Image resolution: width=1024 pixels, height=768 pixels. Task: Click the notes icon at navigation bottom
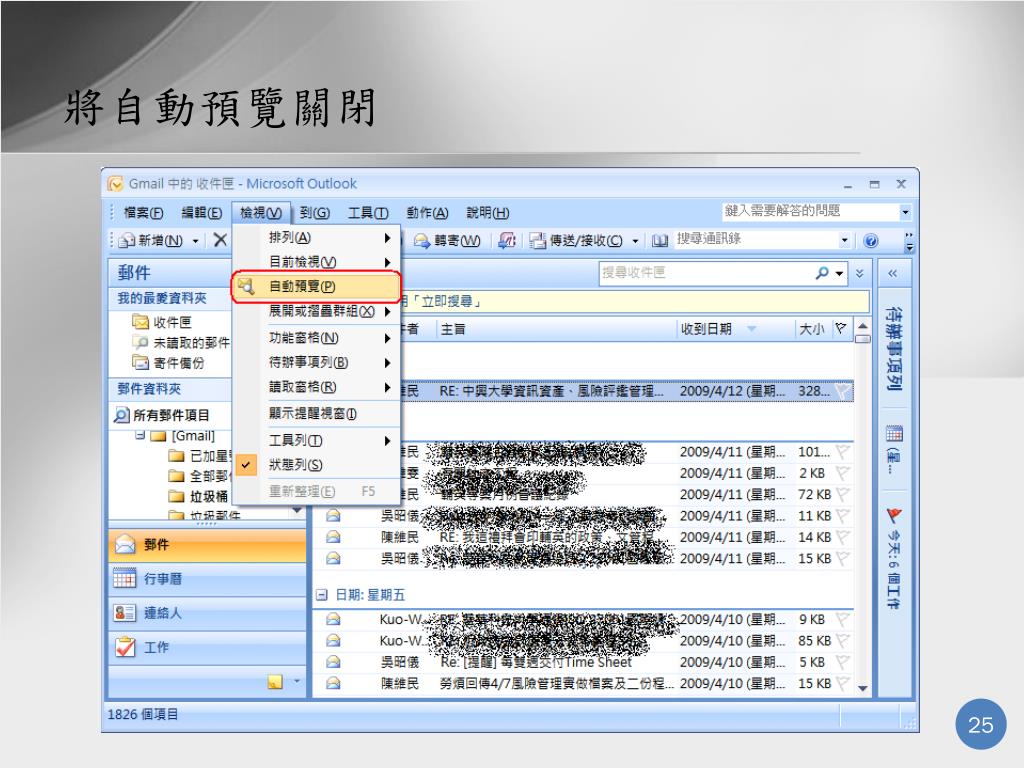[275, 682]
